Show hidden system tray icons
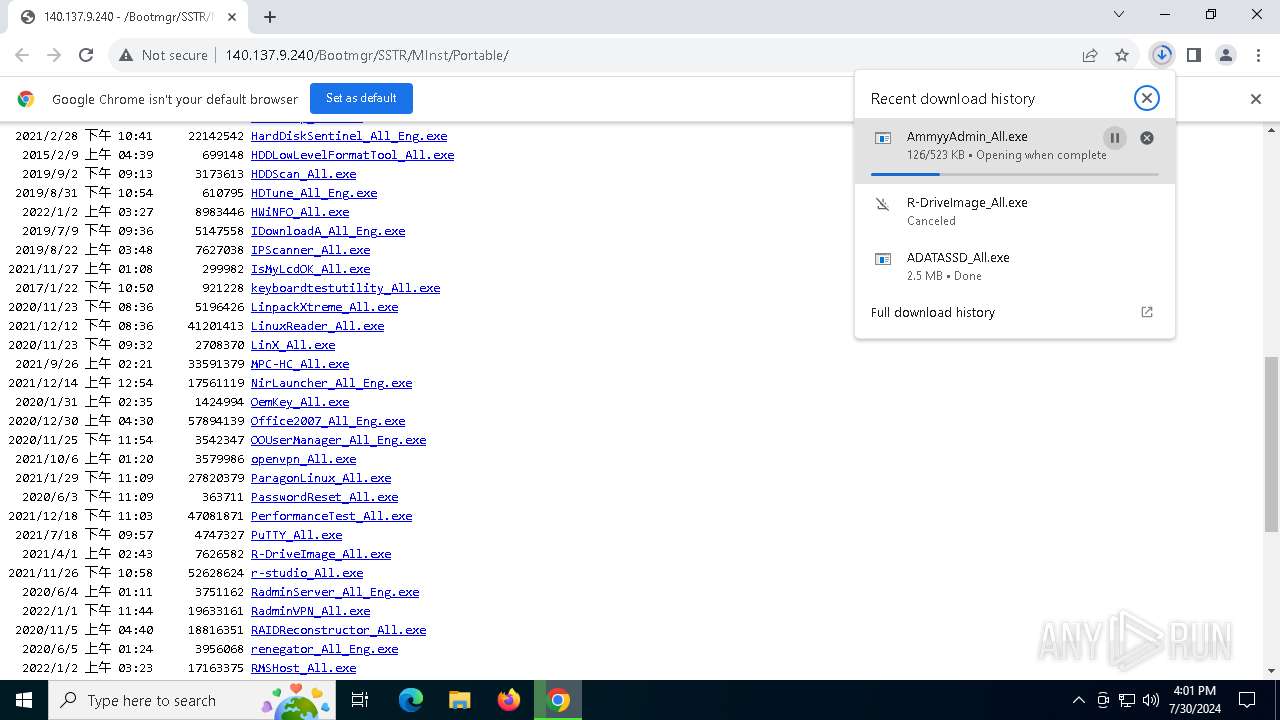Image resolution: width=1280 pixels, height=720 pixels. tap(1078, 700)
